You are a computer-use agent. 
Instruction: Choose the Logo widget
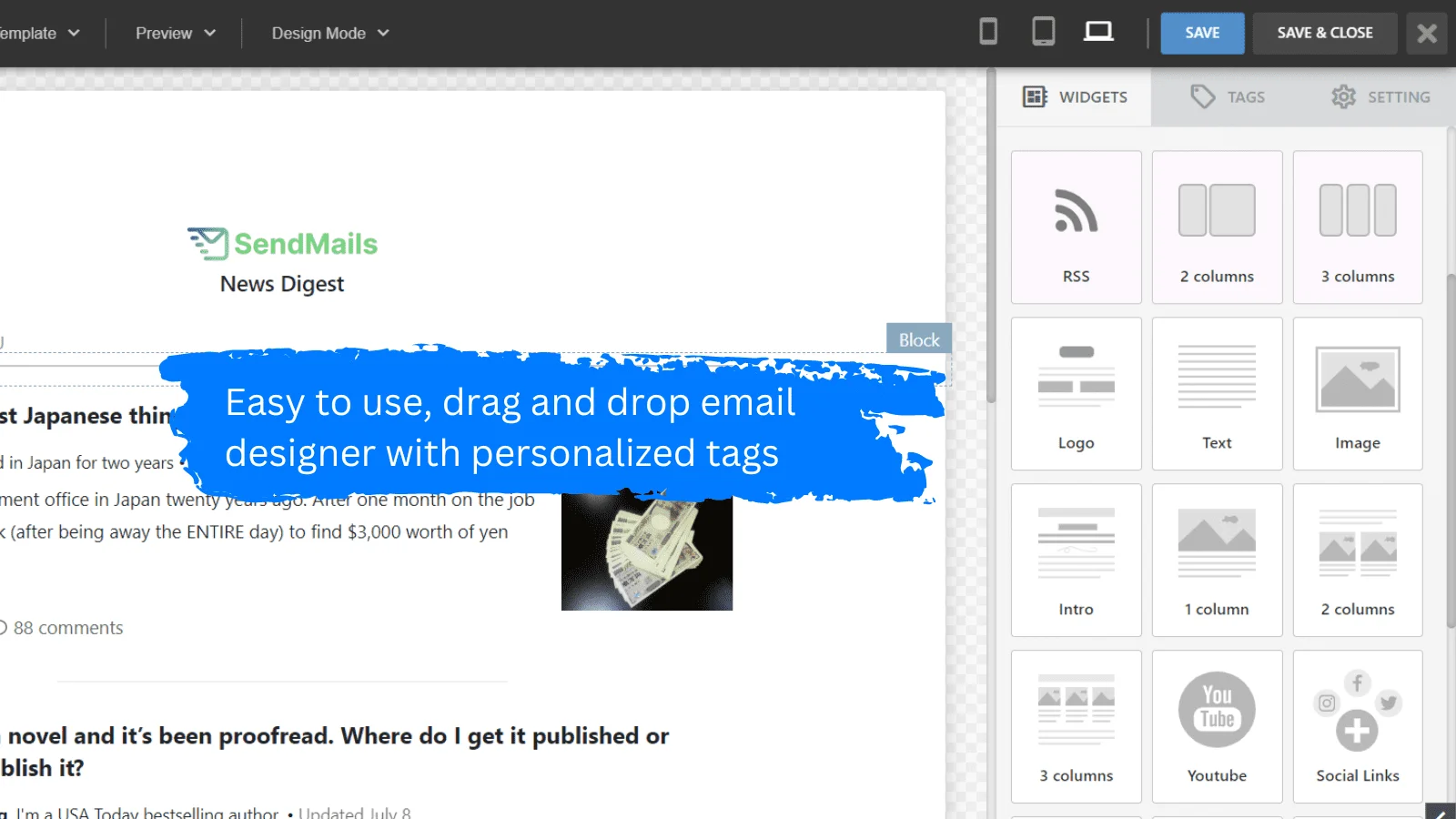pos(1076,393)
